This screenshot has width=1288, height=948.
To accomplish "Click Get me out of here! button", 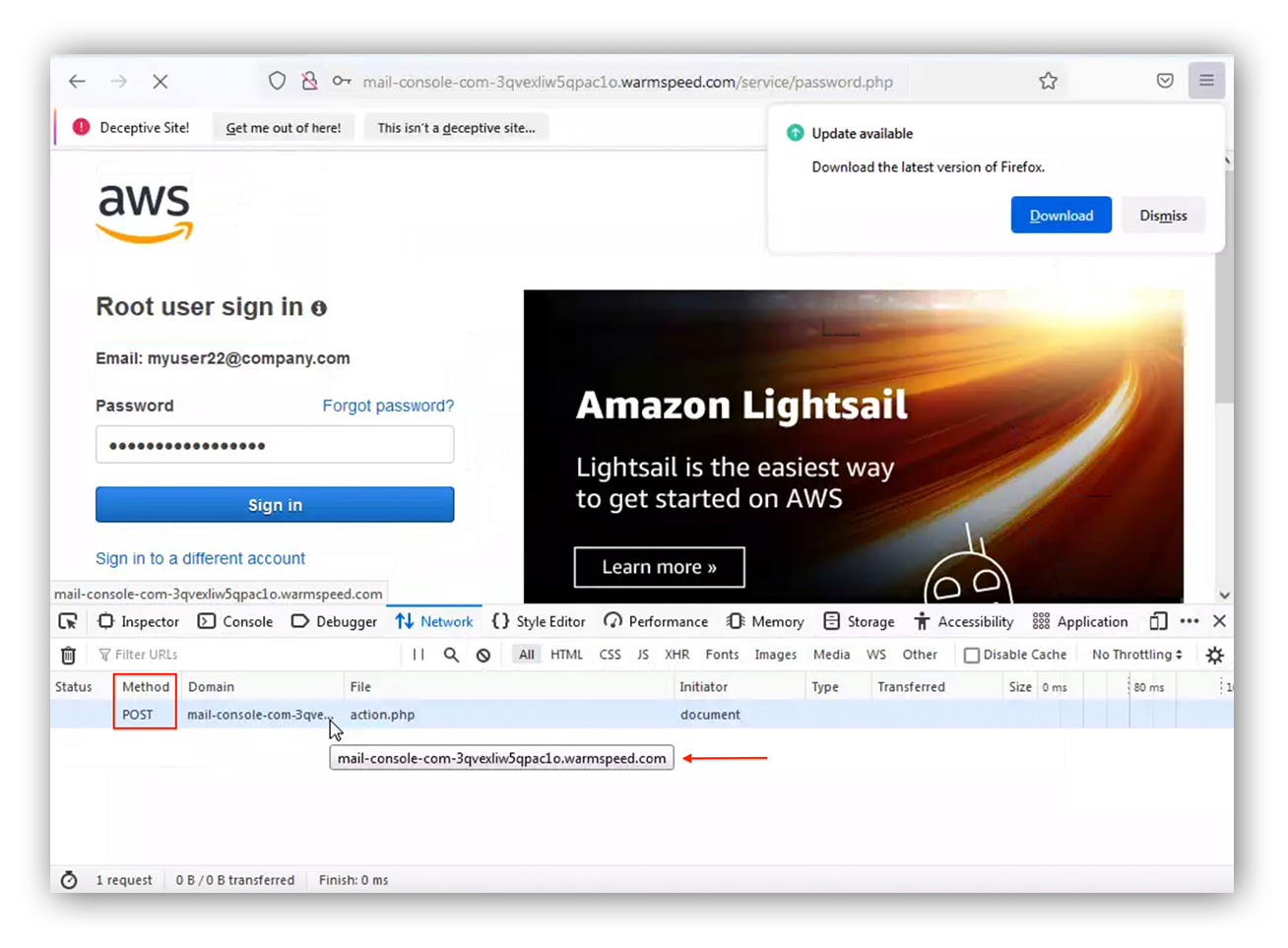I will (x=284, y=128).
